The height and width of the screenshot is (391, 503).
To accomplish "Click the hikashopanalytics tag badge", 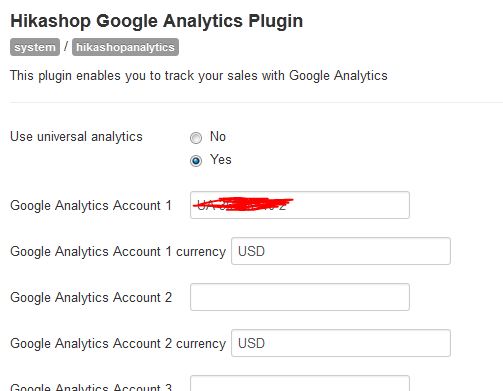I will pyautogui.click(x=125, y=47).
